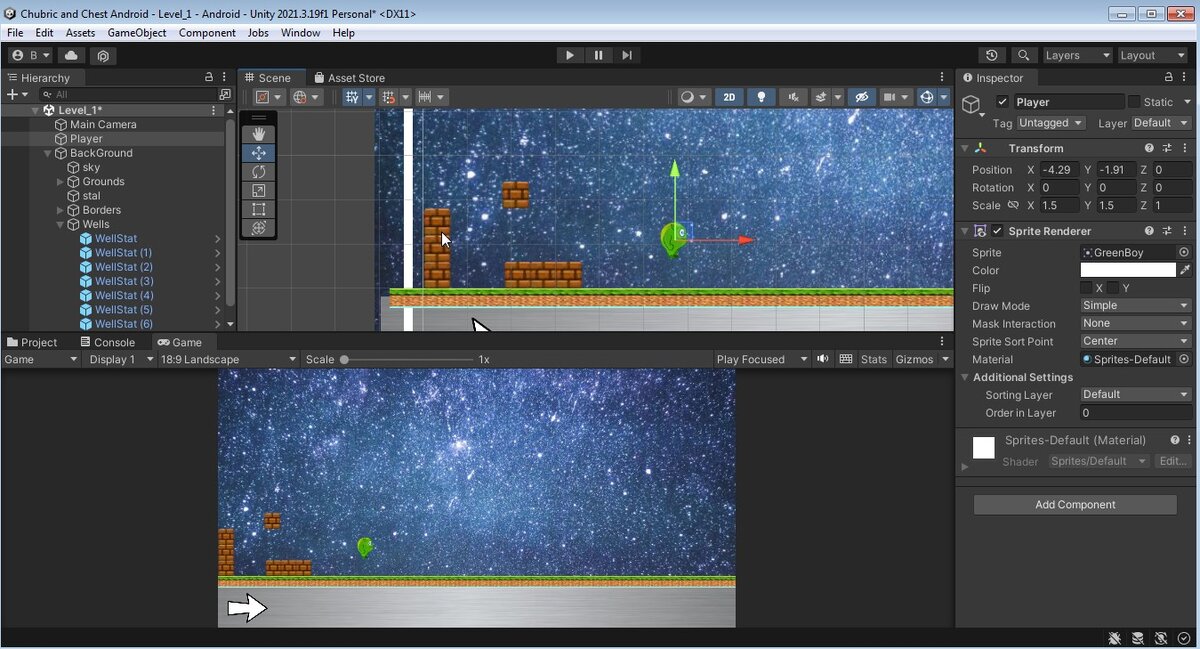Screen dimensions: 1200x649
Task: Open Play Focused dropdown
Action: pyautogui.click(x=761, y=359)
